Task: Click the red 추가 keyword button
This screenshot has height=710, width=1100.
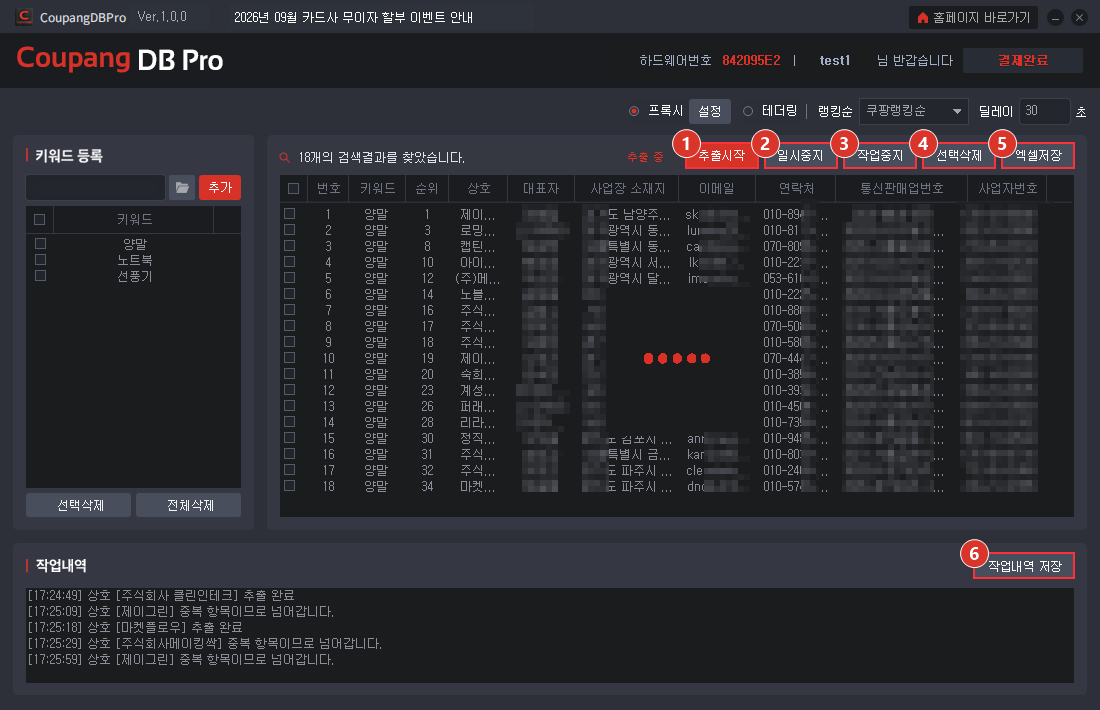Action: (220, 187)
